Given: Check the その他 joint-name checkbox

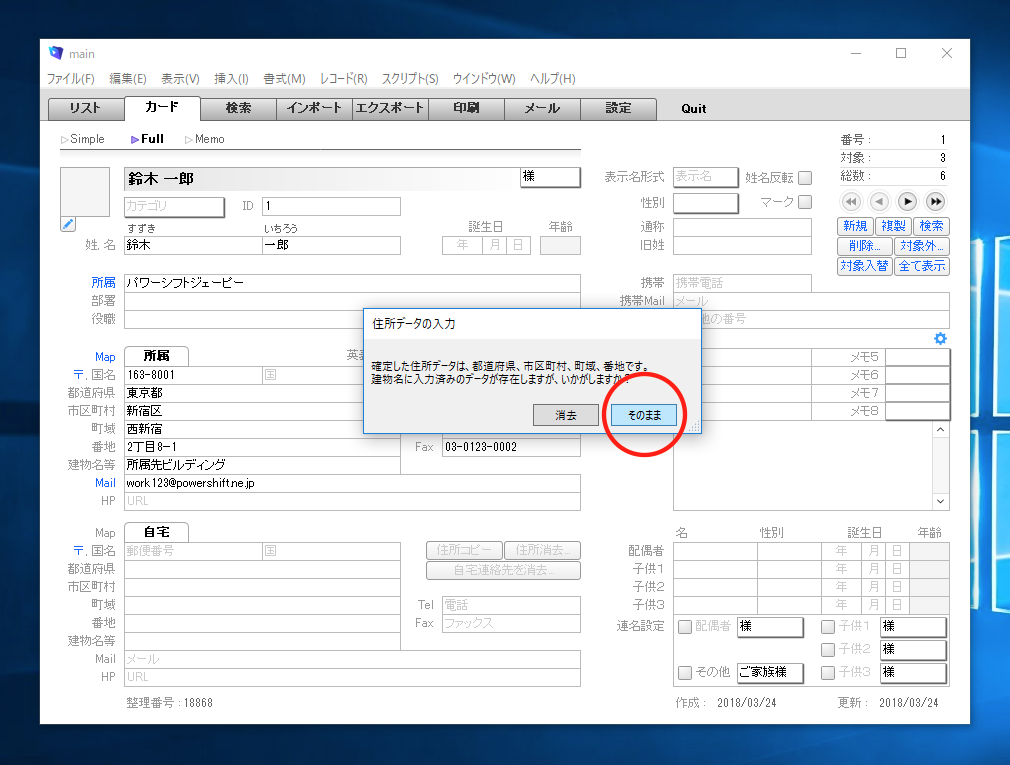Looking at the screenshot, I should [x=685, y=672].
